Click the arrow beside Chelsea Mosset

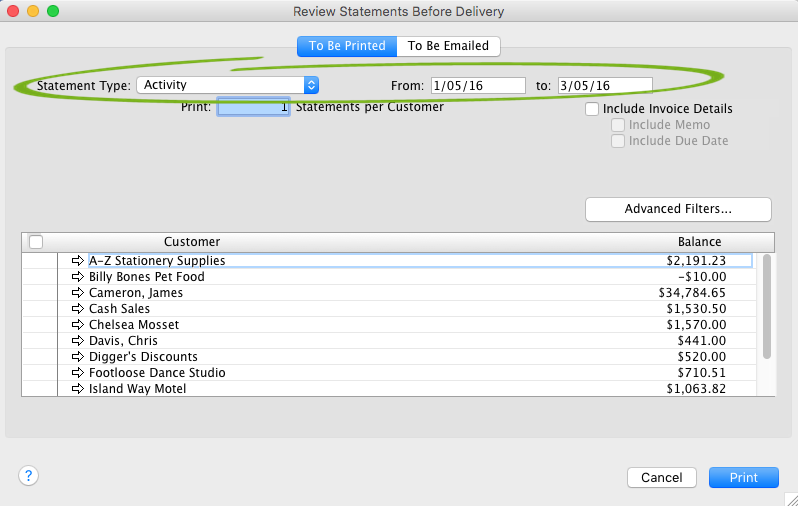pyautogui.click(x=79, y=325)
